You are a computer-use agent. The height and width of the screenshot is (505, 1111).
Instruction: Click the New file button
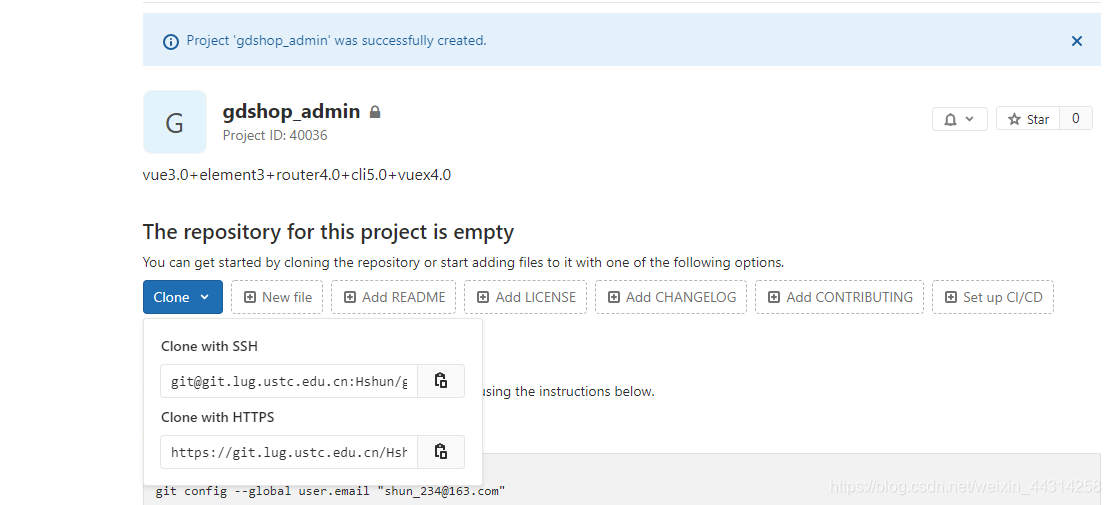(x=277, y=297)
